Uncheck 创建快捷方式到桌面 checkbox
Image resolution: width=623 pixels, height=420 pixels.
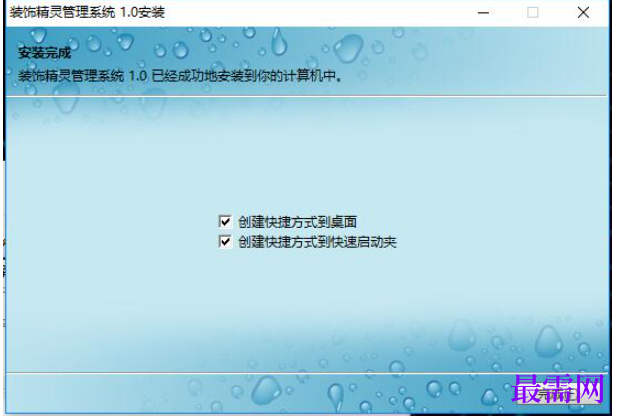(225, 221)
